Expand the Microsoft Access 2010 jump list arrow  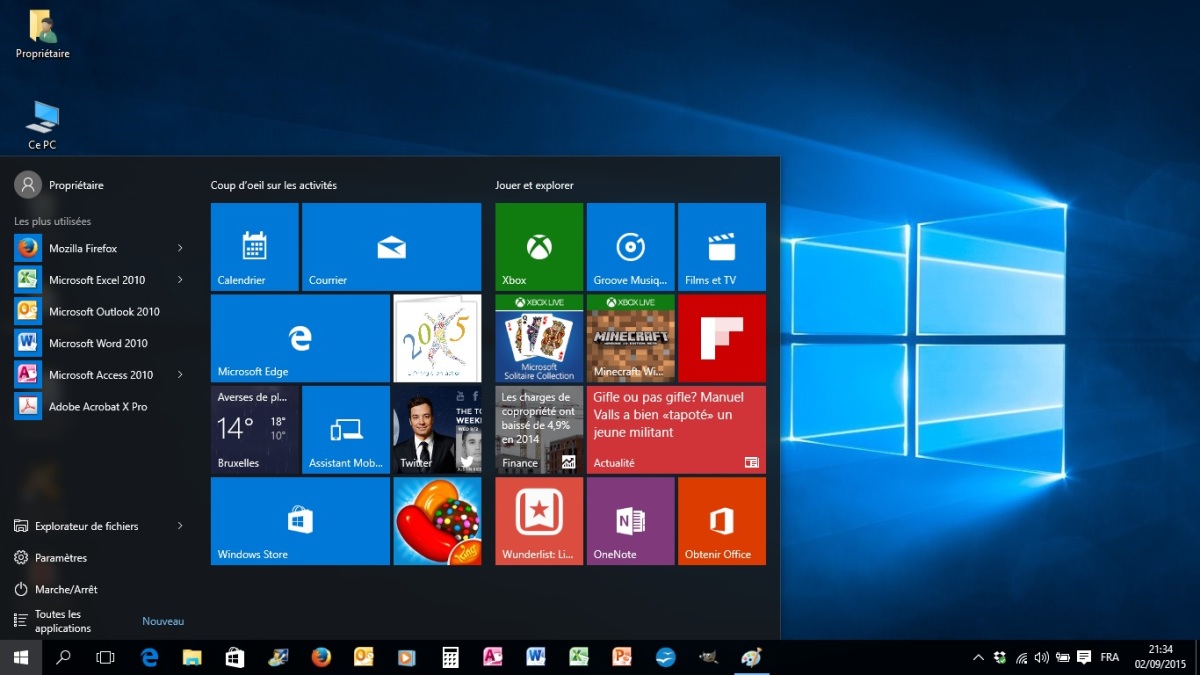point(180,375)
